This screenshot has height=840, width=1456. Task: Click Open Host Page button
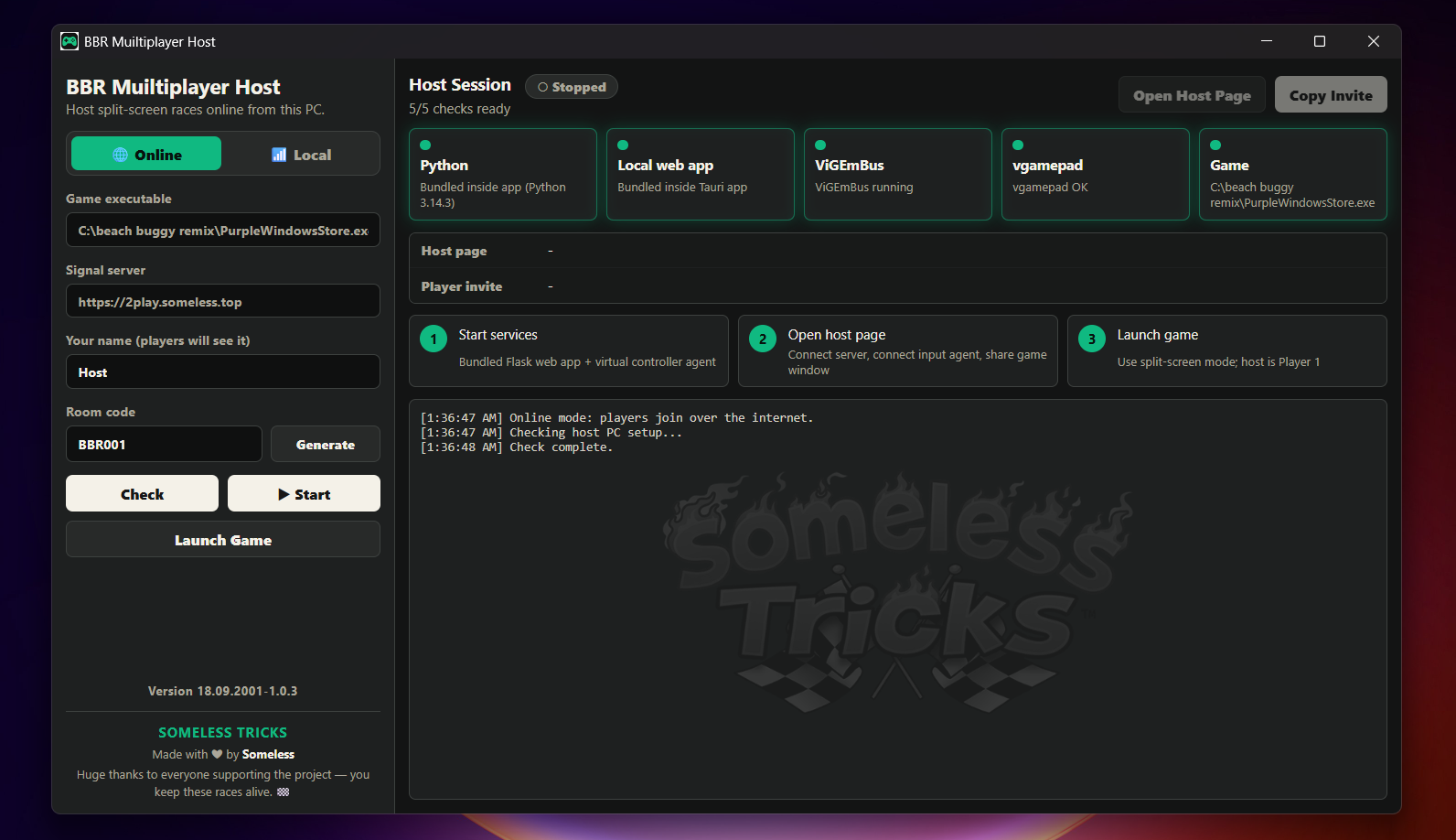coord(1192,94)
